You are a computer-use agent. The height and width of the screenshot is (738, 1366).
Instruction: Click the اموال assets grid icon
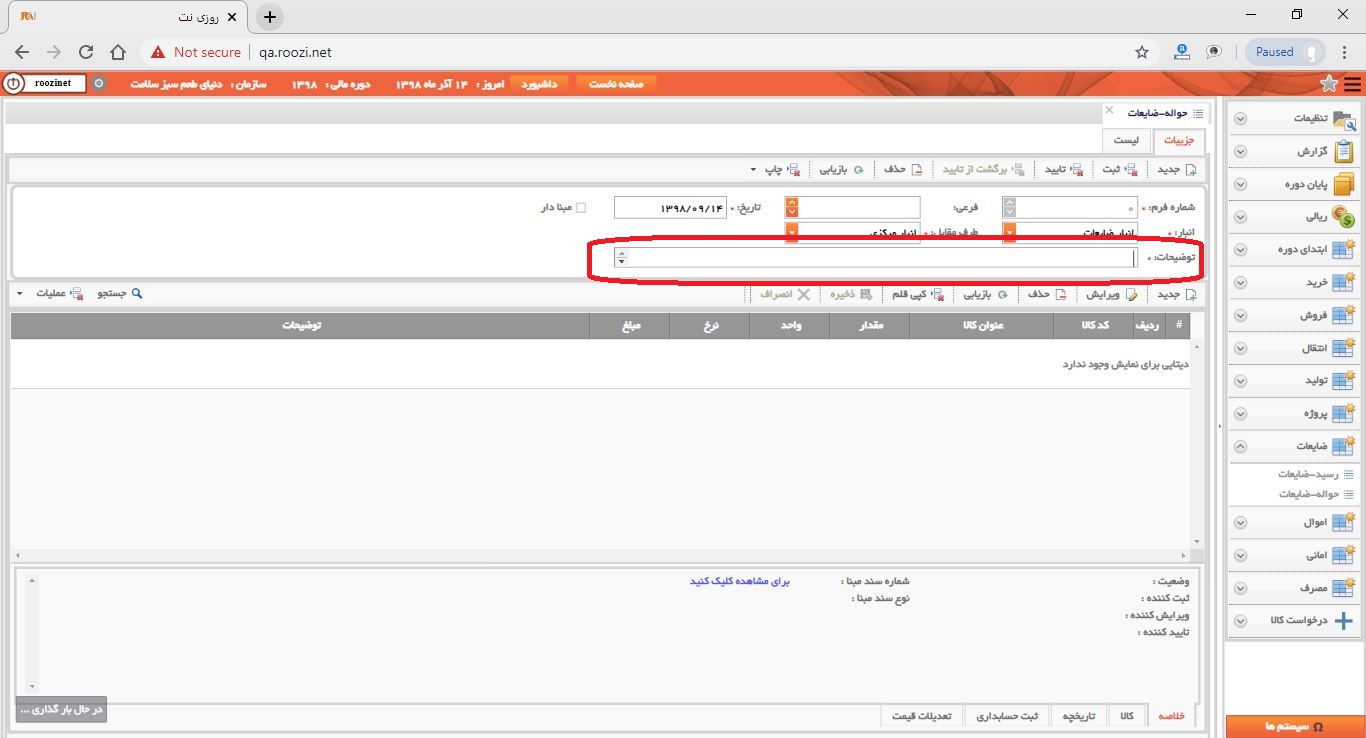1344,523
